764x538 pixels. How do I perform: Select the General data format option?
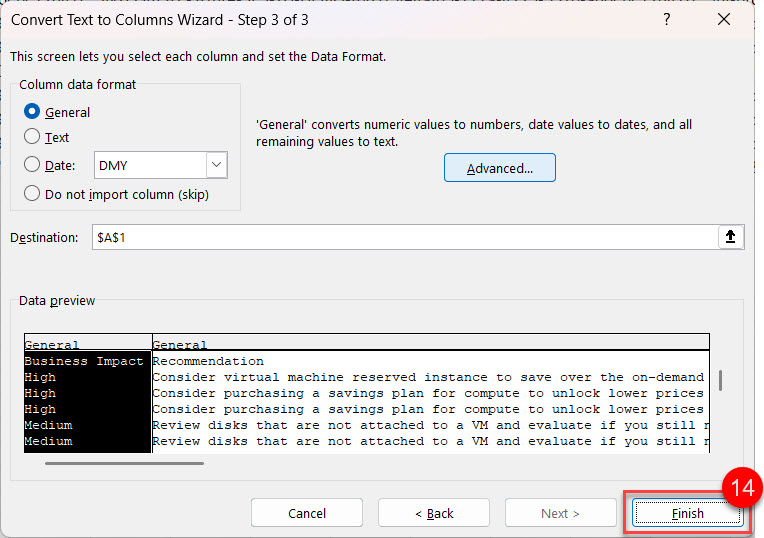click(x=33, y=112)
